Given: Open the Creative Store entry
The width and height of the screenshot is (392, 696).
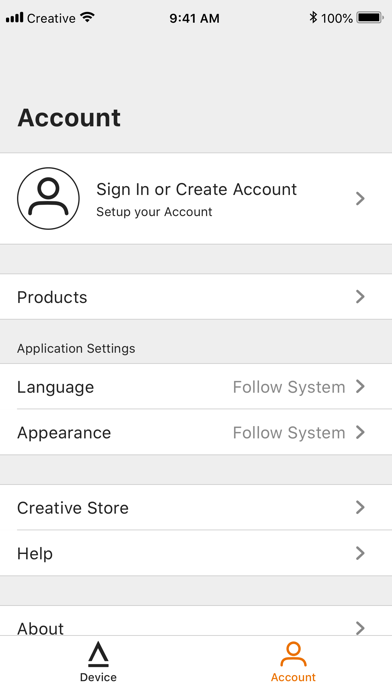Looking at the screenshot, I should (196, 507).
